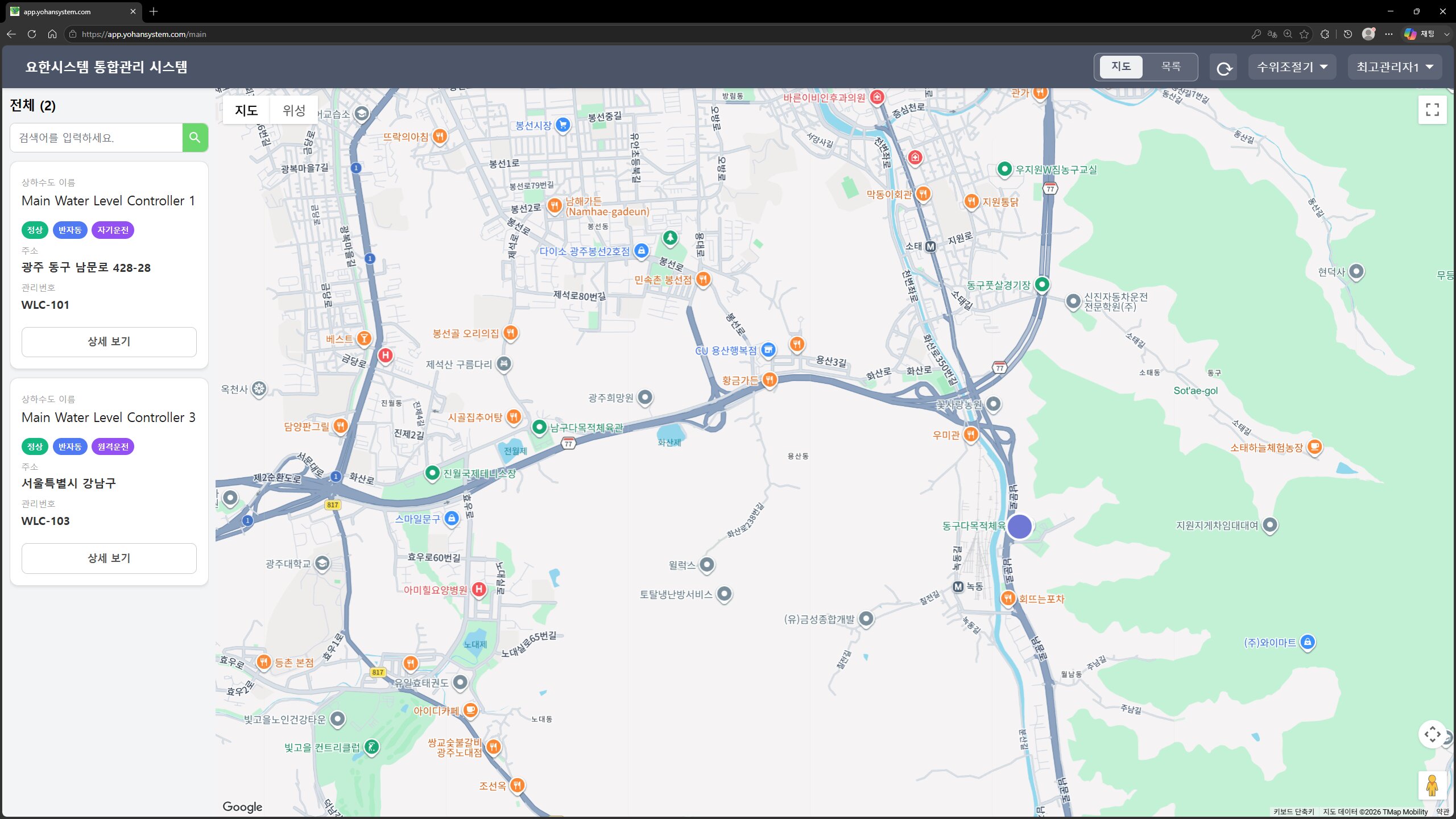Click the browser home icon
This screenshot has width=1456, height=819.
pyautogui.click(x=52, y=34)
